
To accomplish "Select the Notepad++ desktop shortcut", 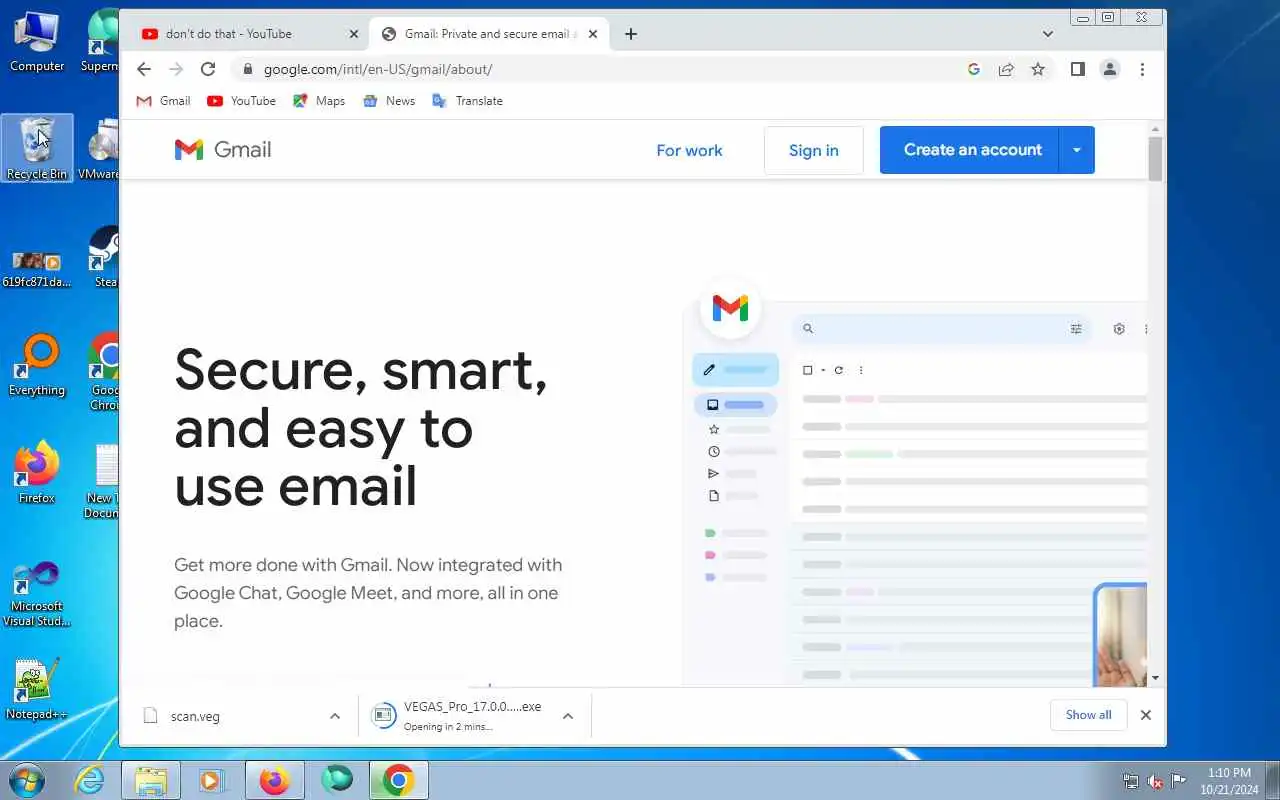I will pyautogui.click(x=37, y=689).
